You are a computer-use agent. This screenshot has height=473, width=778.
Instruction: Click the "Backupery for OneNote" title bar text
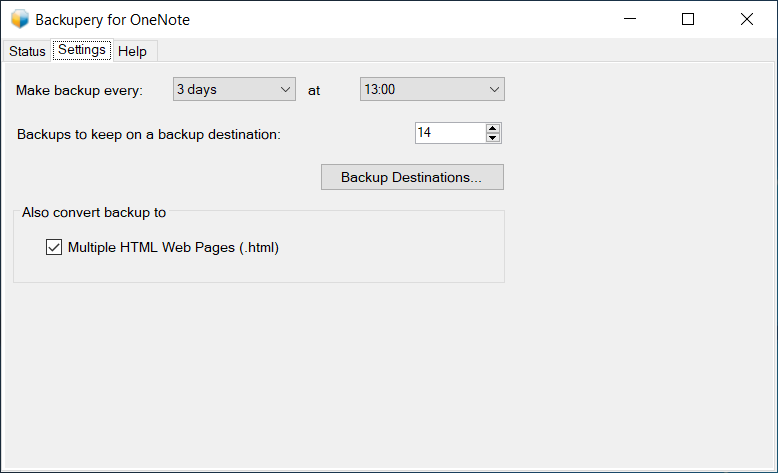click(113, 20)
